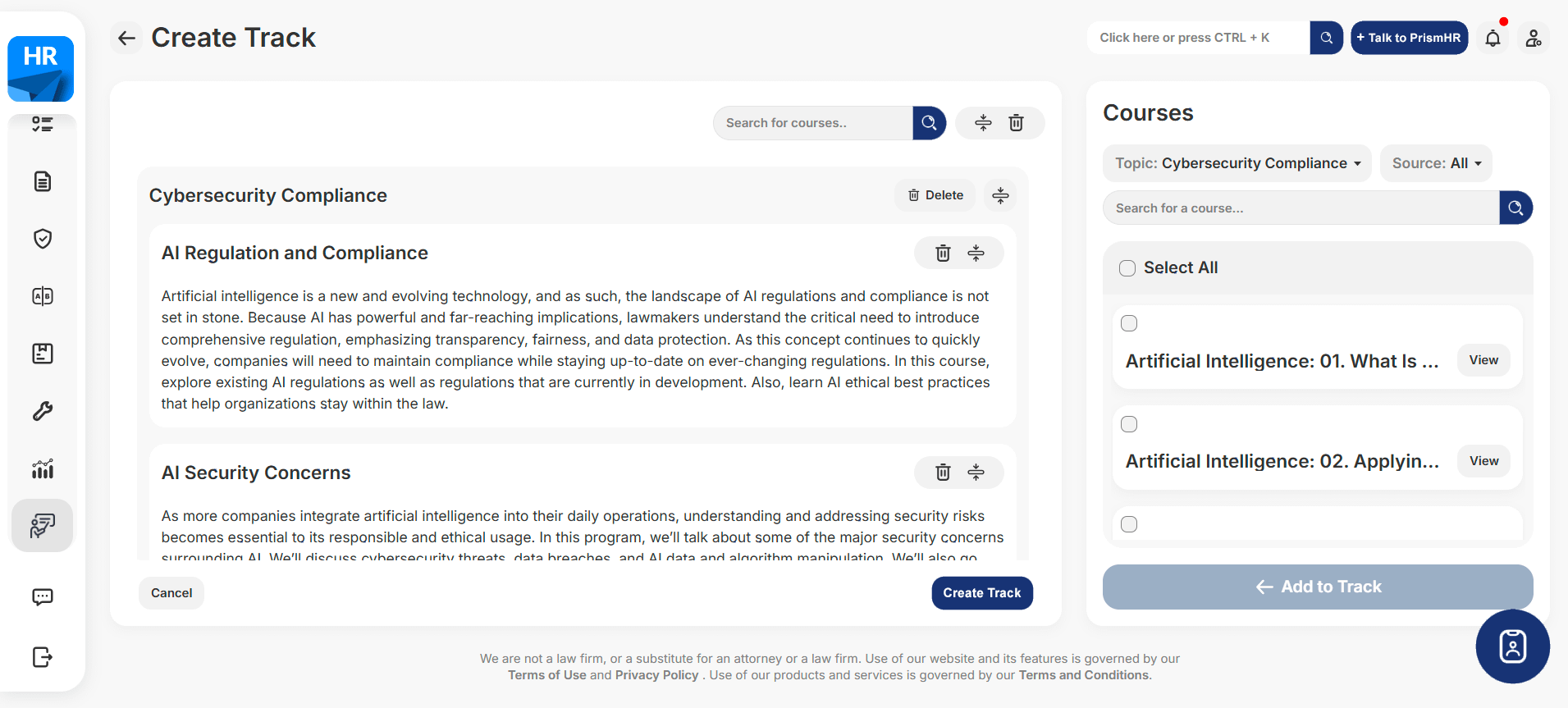Click the Cancel button
Image resolution: width=1568 pixels, height=708 pixels.
click(171, 593)
